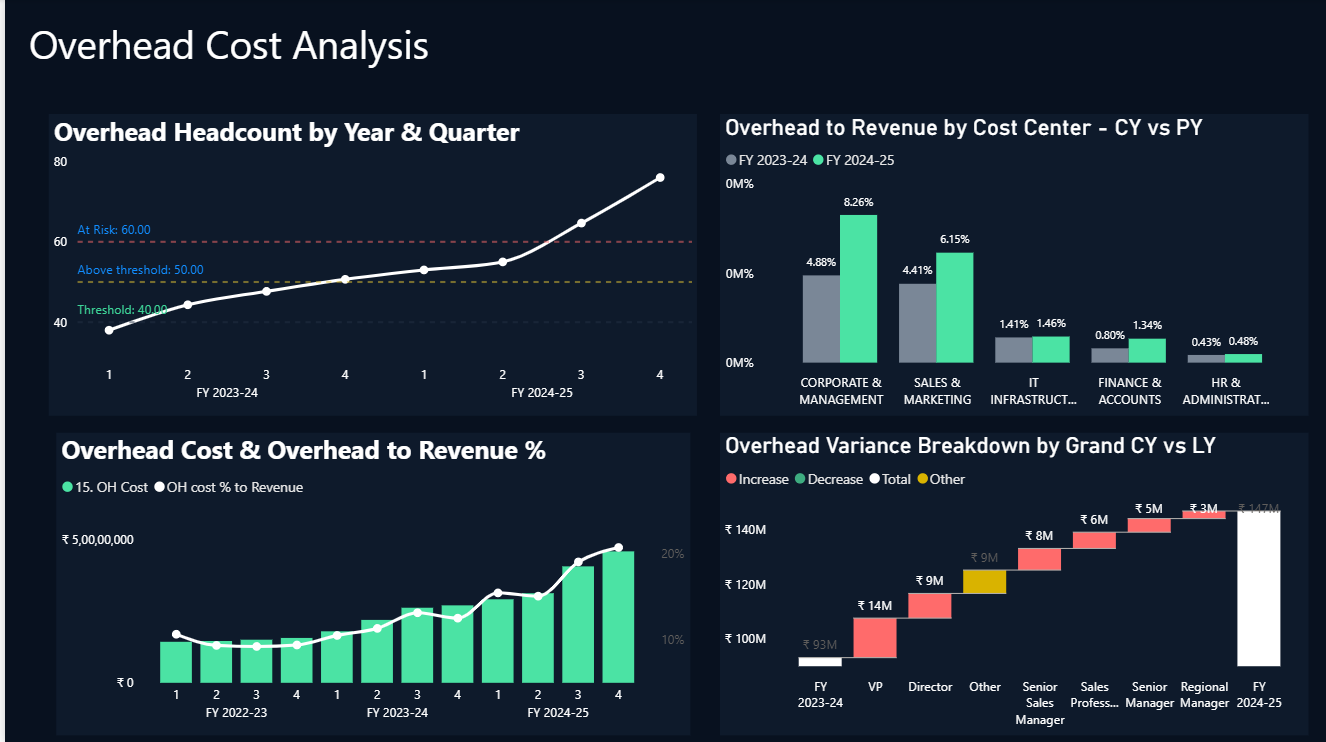Click the red Increase legend marker
Screen dimensions: 1326x742
(731, 479)
